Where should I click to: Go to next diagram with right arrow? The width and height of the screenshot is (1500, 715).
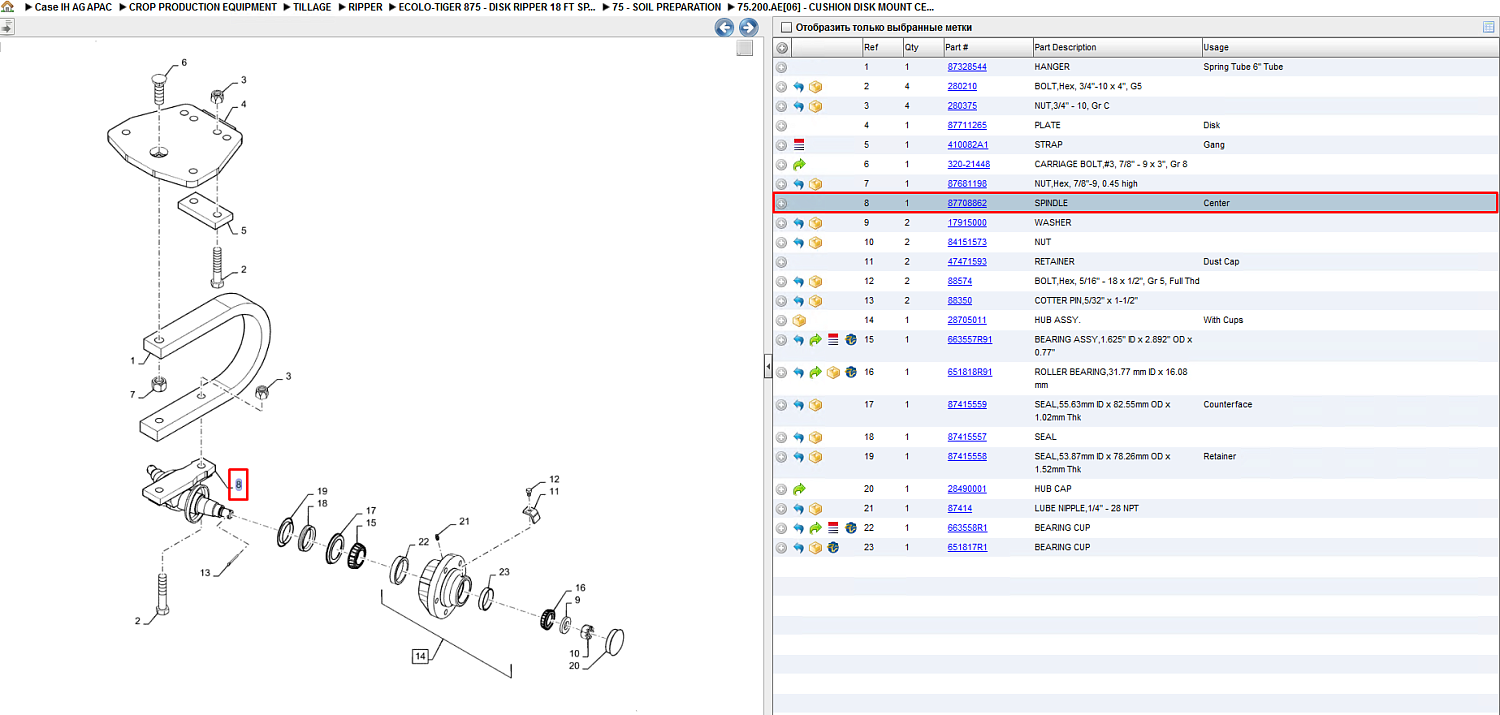click(x=748, y=28)
